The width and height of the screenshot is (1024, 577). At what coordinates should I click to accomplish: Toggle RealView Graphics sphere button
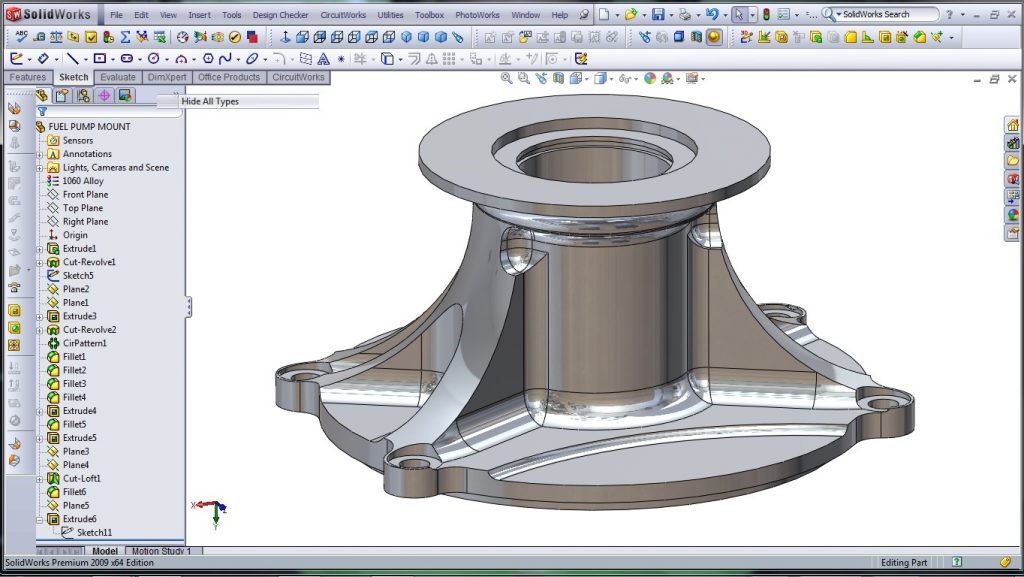point(713,37)
